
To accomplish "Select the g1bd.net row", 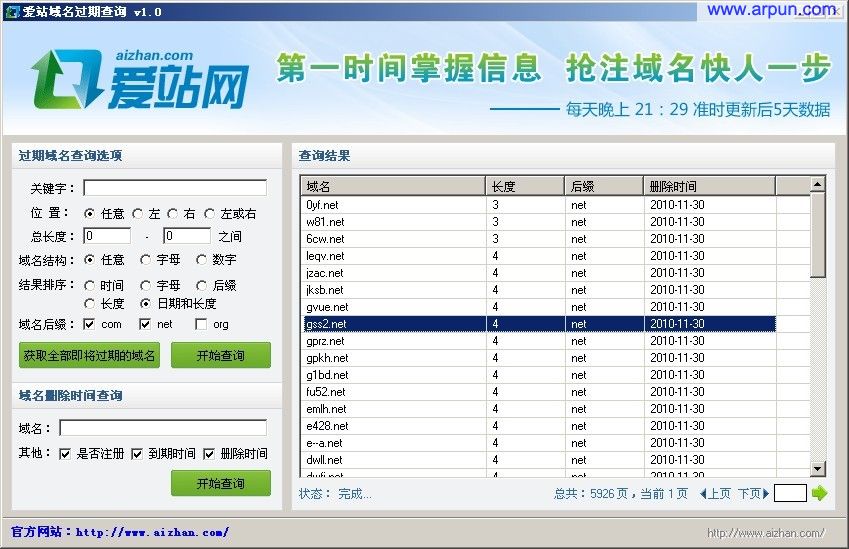I will [x=539, y=375].
